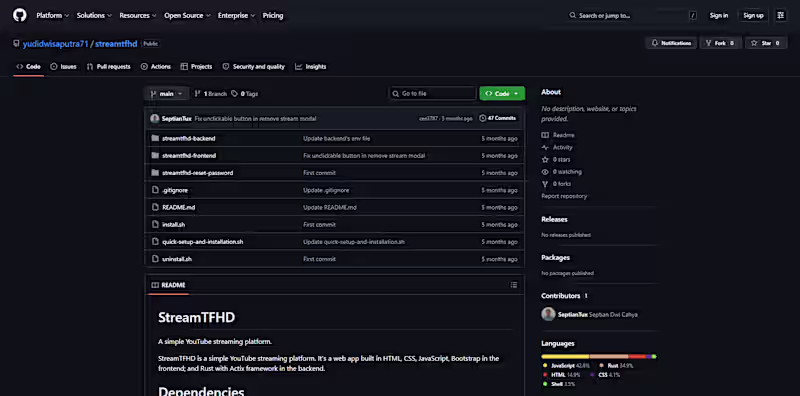Open the latest commit message link
This screenshot has height=396, width=800.
coord(255,118)
